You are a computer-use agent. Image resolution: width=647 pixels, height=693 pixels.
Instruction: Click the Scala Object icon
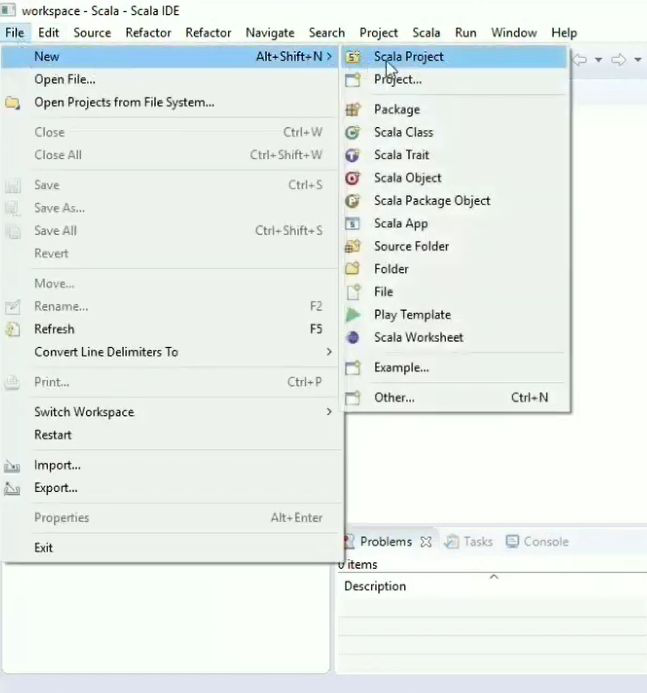pos(353,178)
